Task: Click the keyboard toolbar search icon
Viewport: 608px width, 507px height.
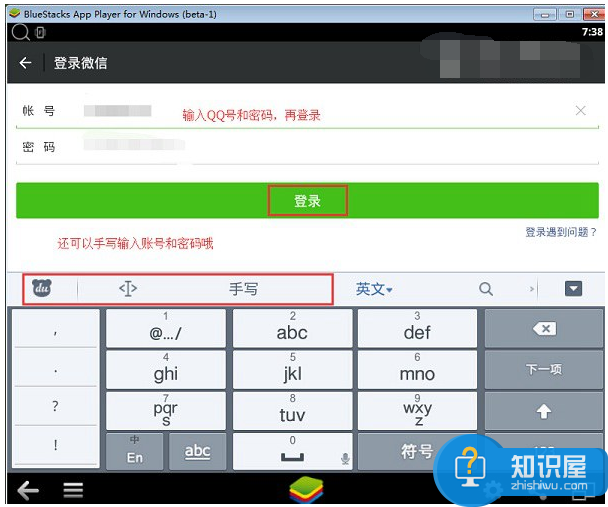Action: pyautogui.click(x=485, y=289)
